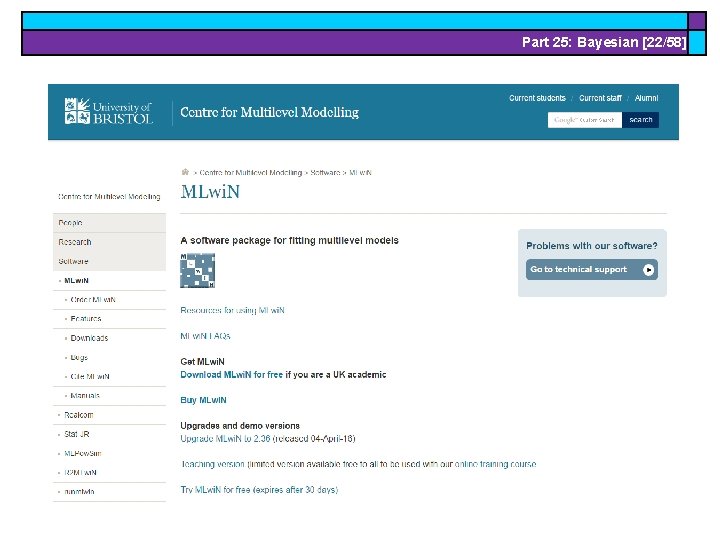Open Centre for Multilevel Modelling site title
The width and height of the screenshot is (720, 540).
[x=270, y=112]
